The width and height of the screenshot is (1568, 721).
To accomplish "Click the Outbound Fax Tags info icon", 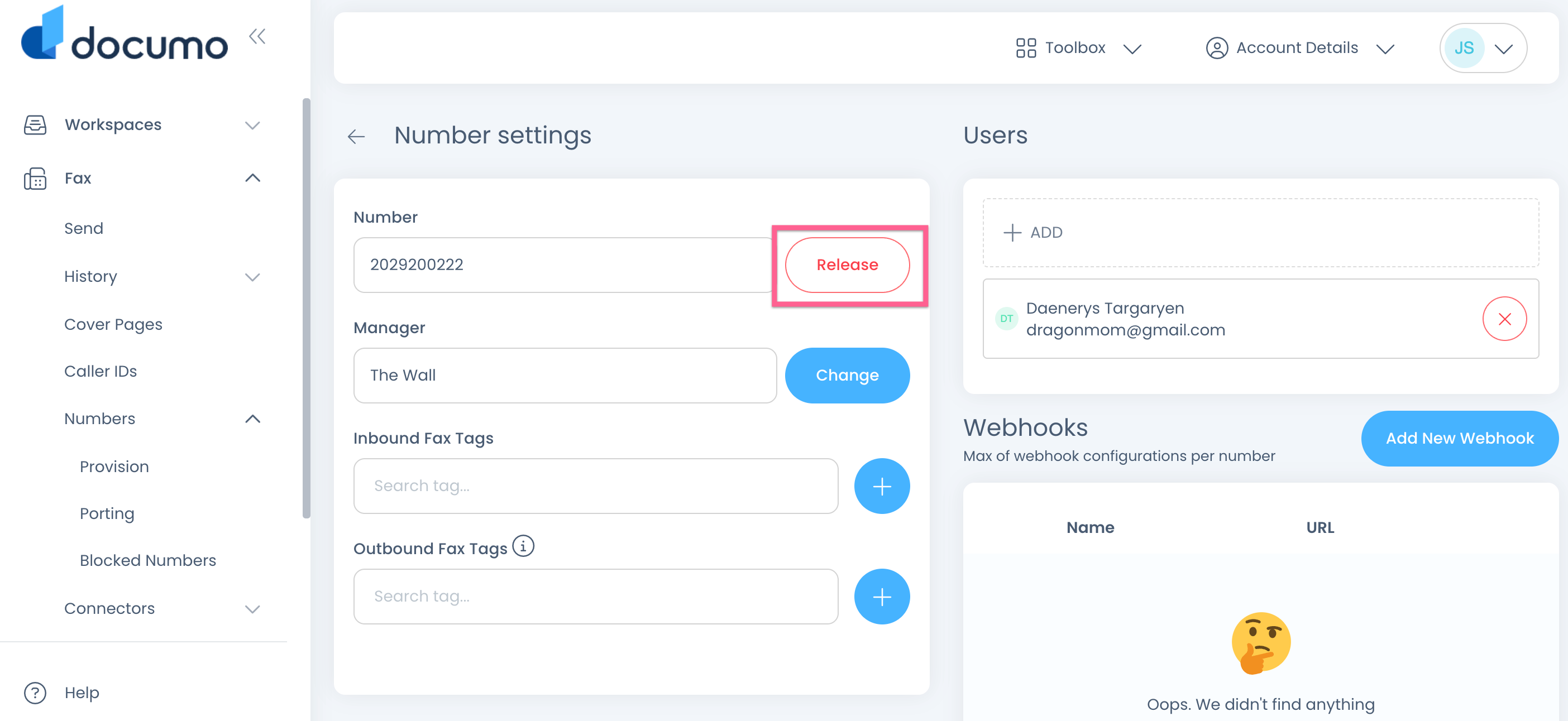I will pyautogui.click(x=523, y=546).
